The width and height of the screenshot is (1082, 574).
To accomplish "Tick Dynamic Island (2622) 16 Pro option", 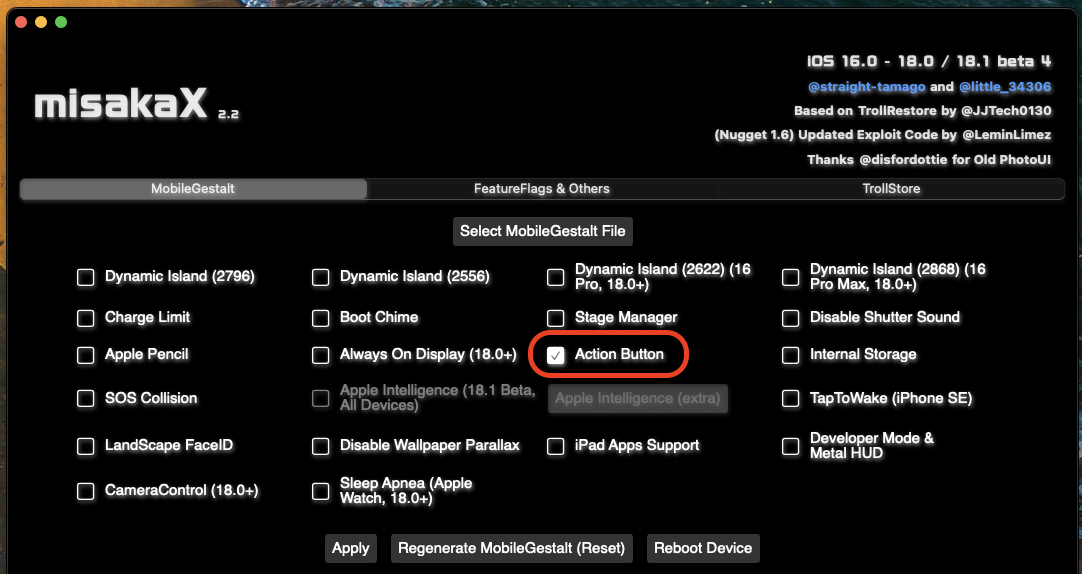I will tap(555, 277).
